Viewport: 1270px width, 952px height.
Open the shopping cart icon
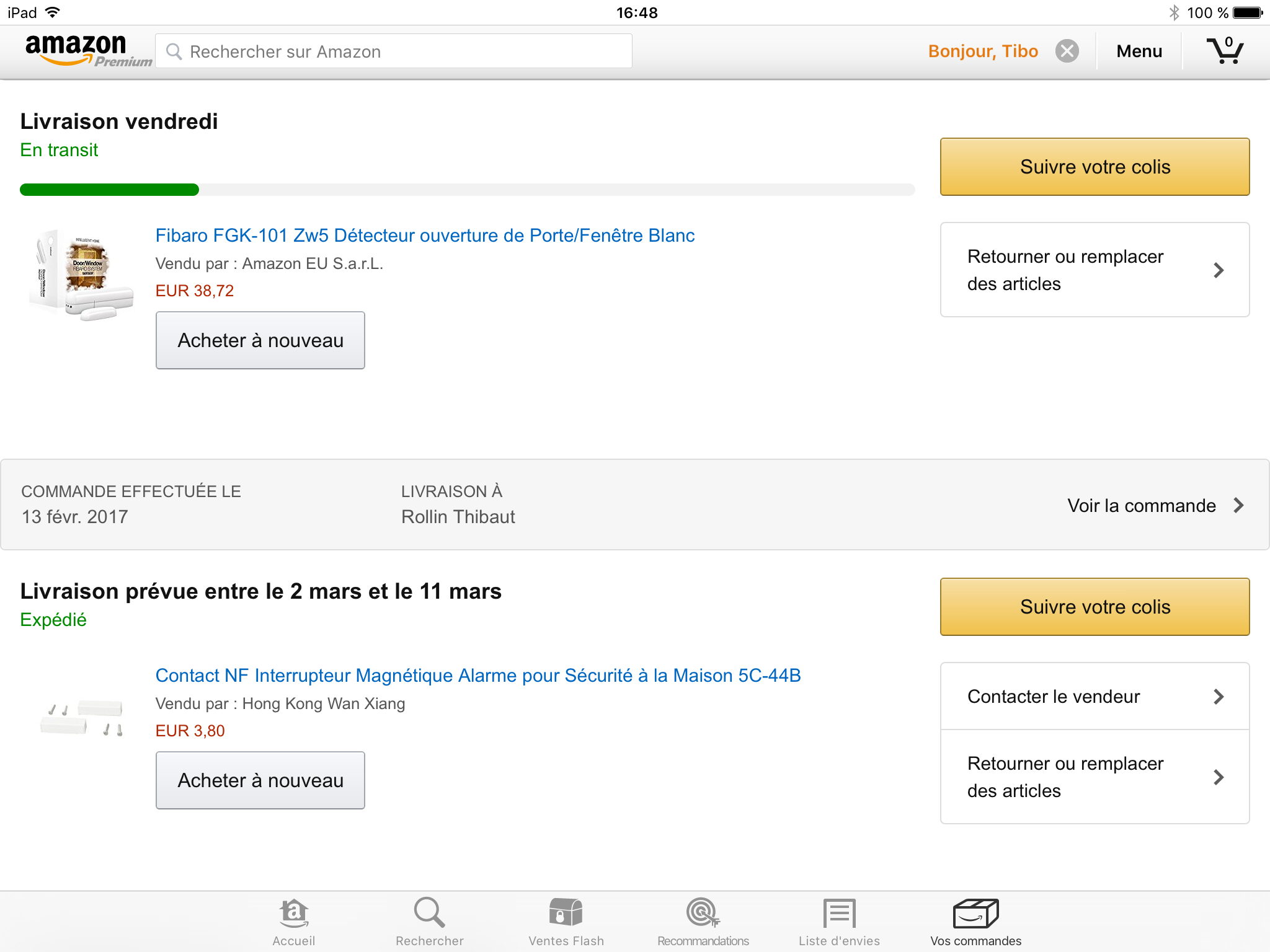click(x=1225, y=51)
